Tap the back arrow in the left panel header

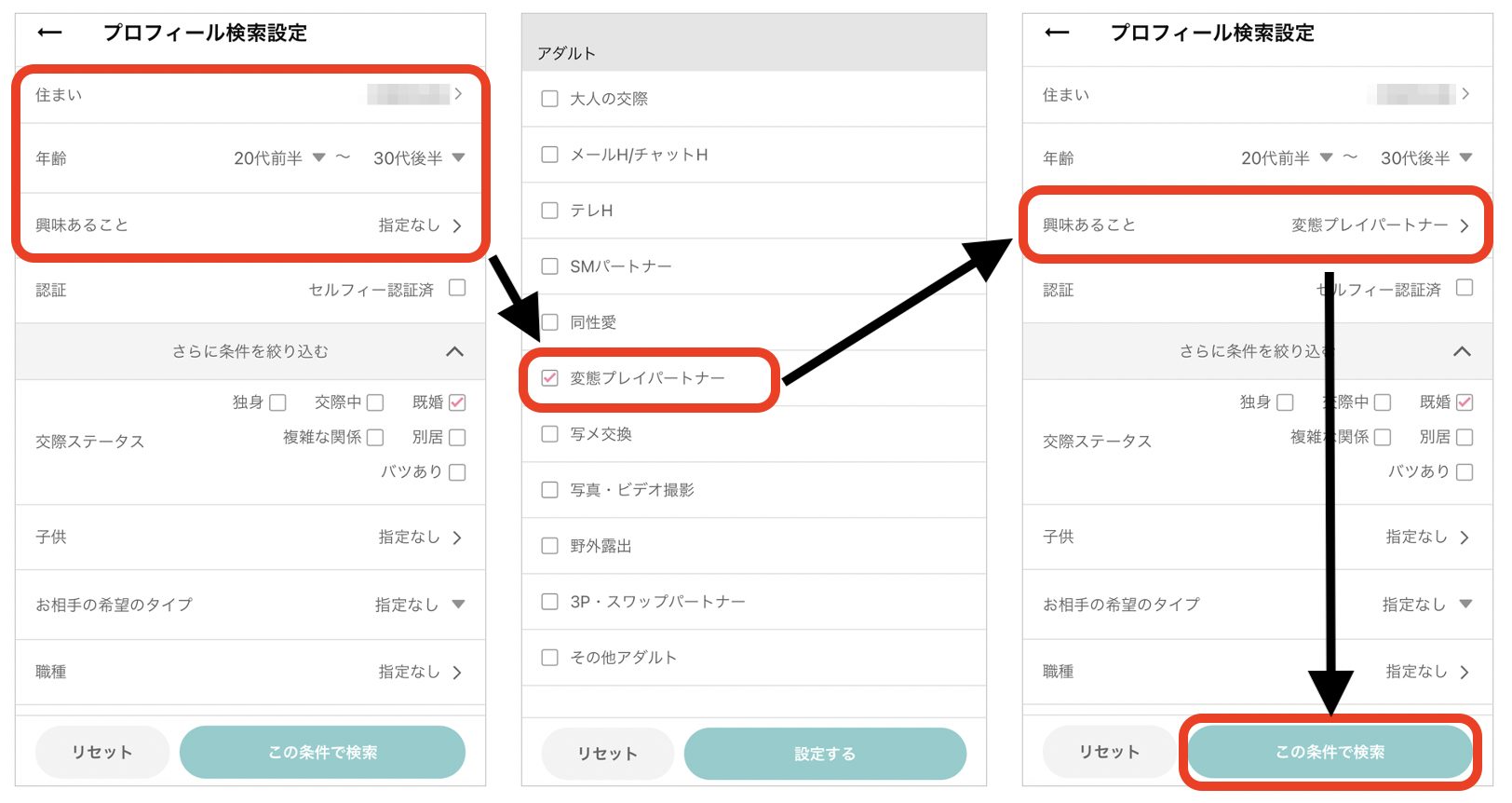pos(49,33)
